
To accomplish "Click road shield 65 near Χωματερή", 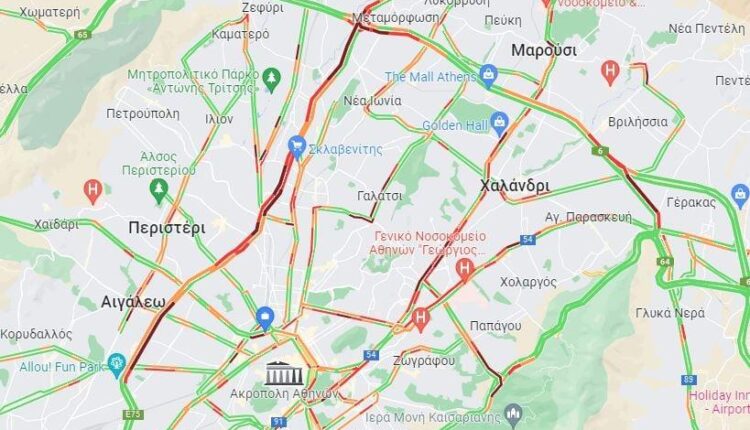I will pos(83,34).
